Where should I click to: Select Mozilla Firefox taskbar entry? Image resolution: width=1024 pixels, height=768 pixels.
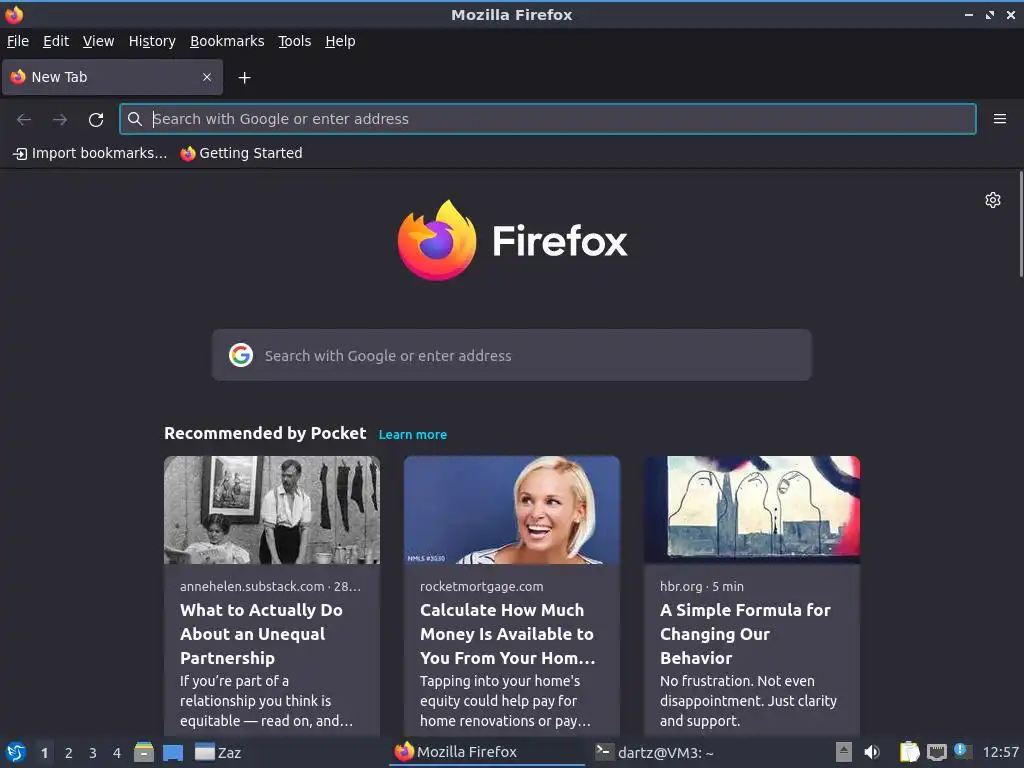click(x=487, y=752)
